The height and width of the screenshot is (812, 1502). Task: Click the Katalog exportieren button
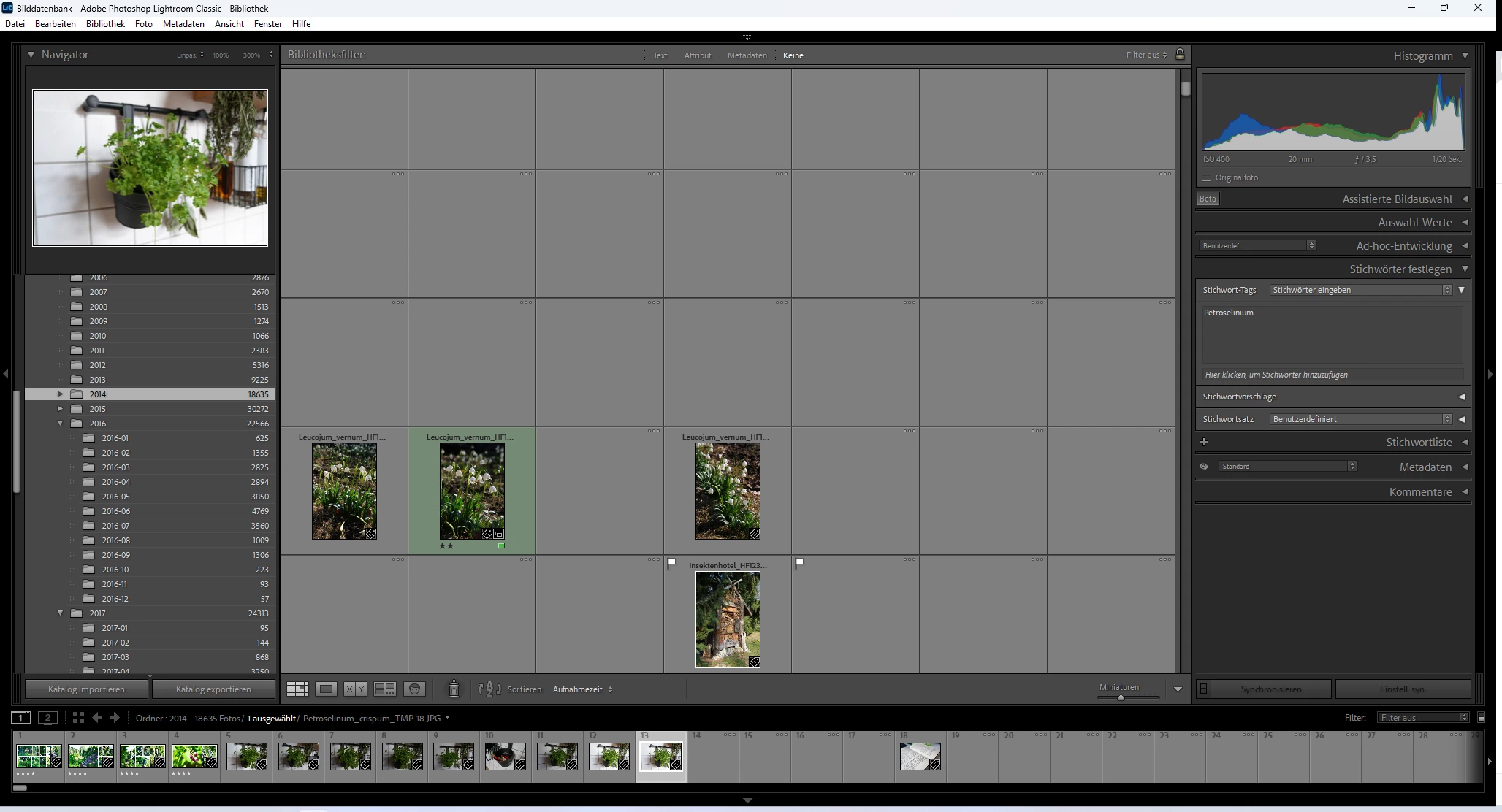coord(213,689)
